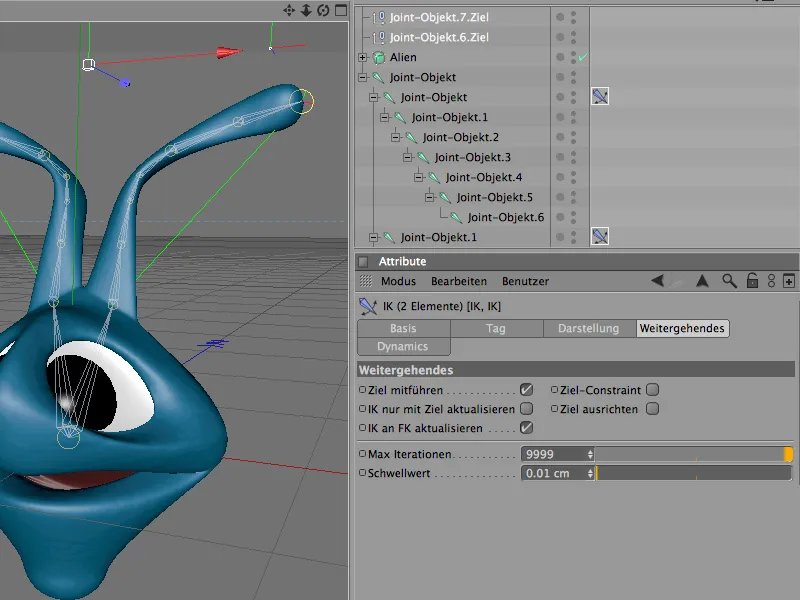
Task: Select the IK tag on Joint-Objekt child
Action: click(600, 96)
